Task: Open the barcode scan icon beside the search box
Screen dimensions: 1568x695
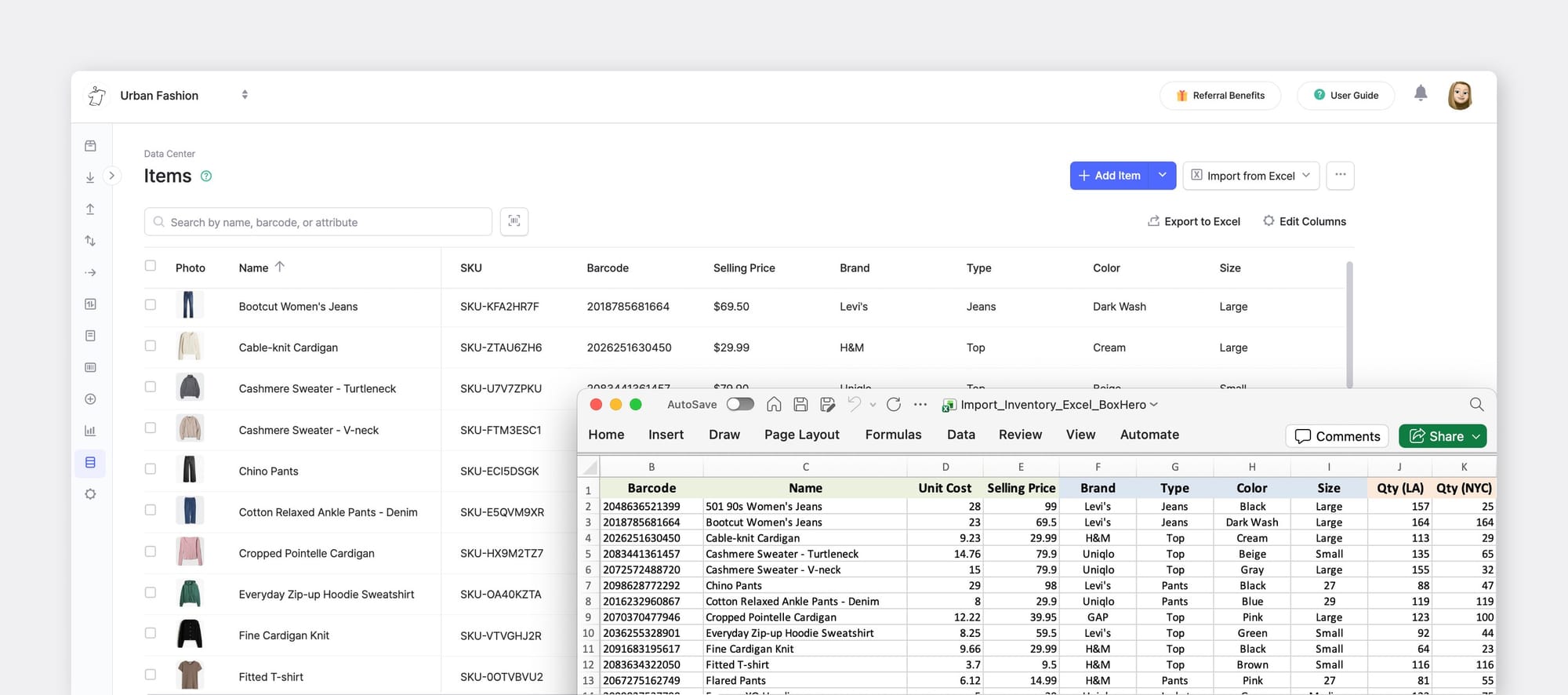Action: pyautogui.click(x=514, y=221)
